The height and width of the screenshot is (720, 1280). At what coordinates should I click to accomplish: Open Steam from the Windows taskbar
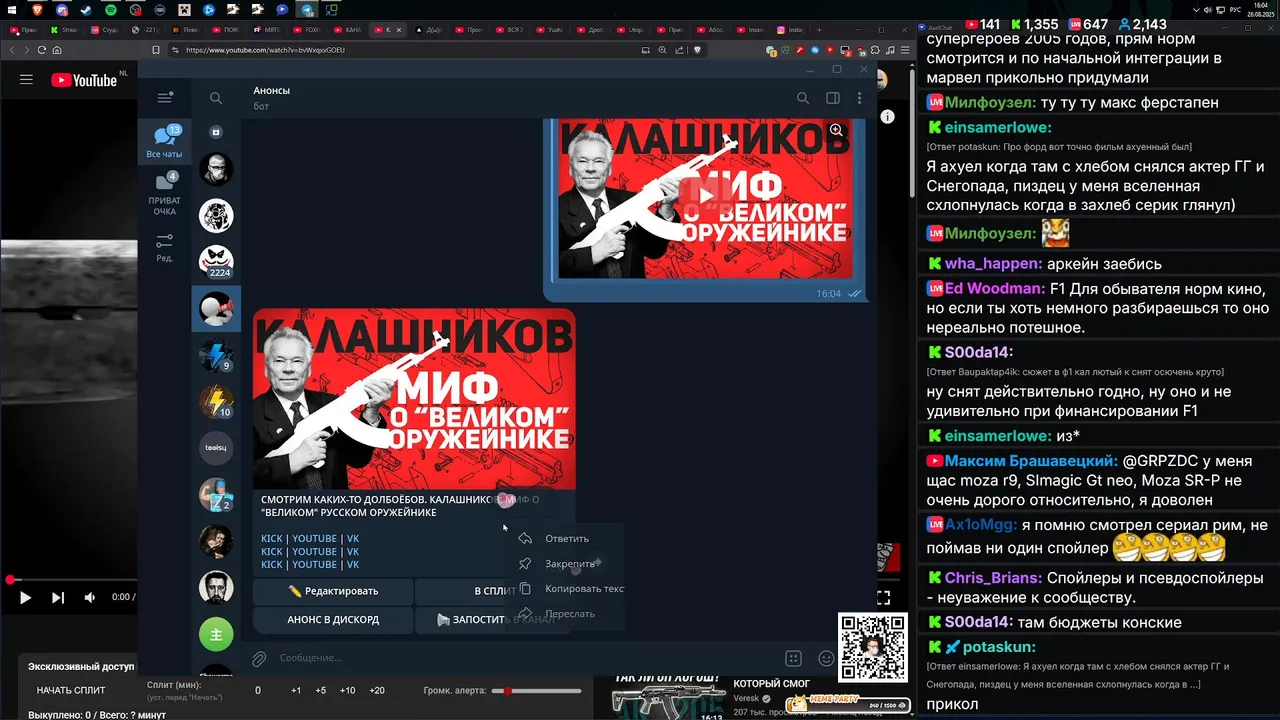coord(86,9)
